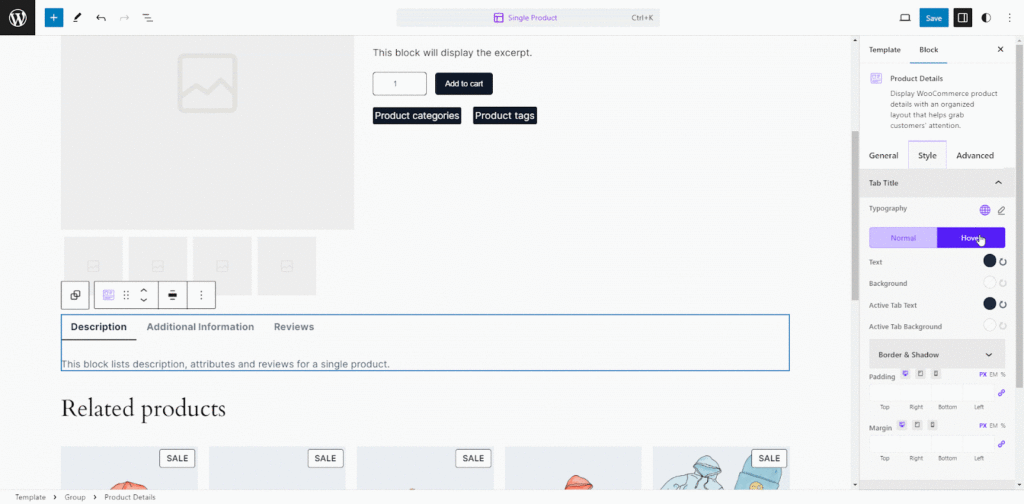Switch to Normal state styling
Image resolution: width=1024 pixels, height=504 pixels.
click(903, 238)
